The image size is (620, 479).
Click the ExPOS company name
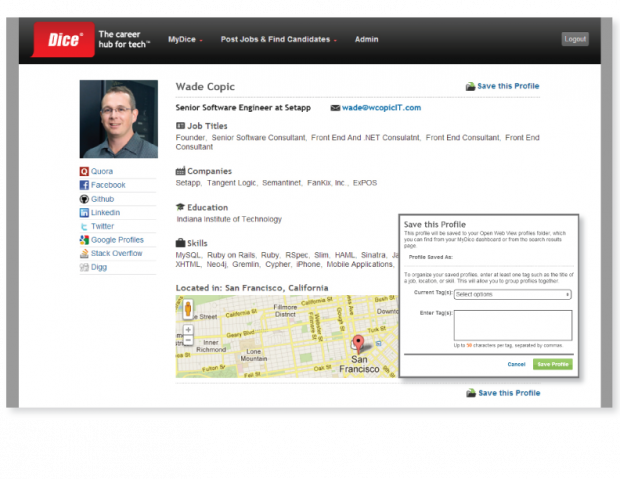365,183
